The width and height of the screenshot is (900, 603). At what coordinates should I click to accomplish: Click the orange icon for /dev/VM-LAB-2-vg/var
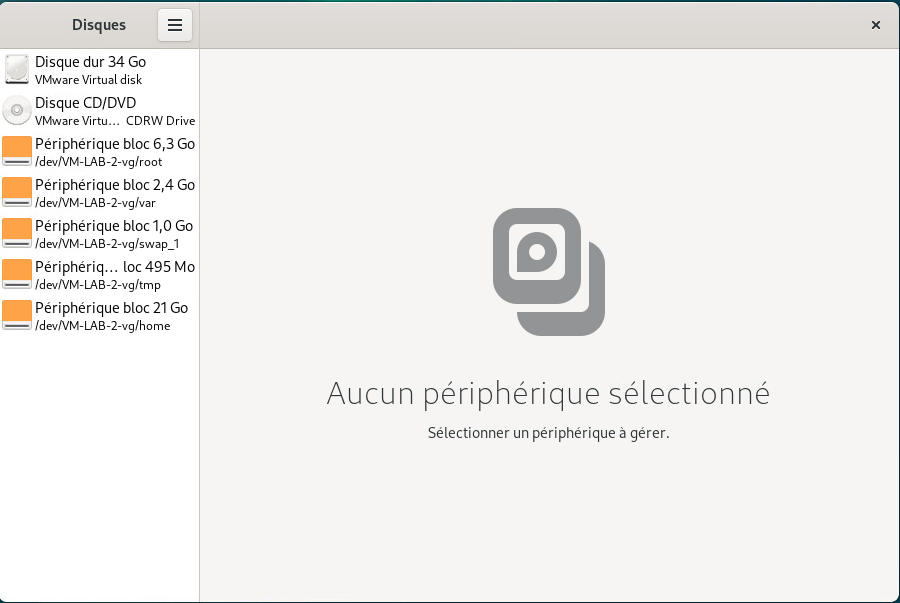click(17, 192)
